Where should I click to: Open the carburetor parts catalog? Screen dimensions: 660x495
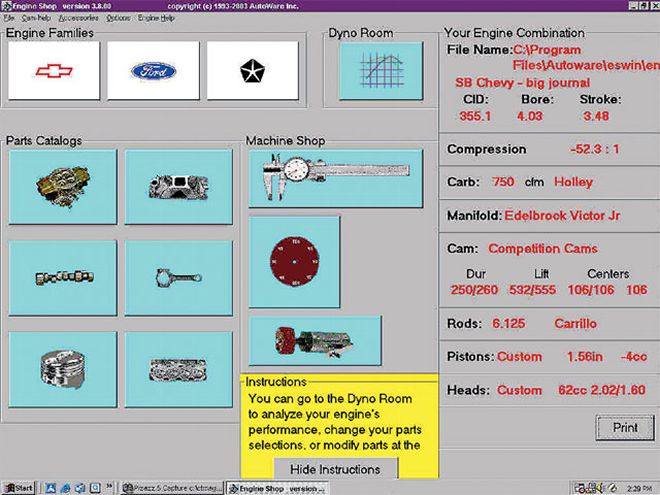point(63,186)
